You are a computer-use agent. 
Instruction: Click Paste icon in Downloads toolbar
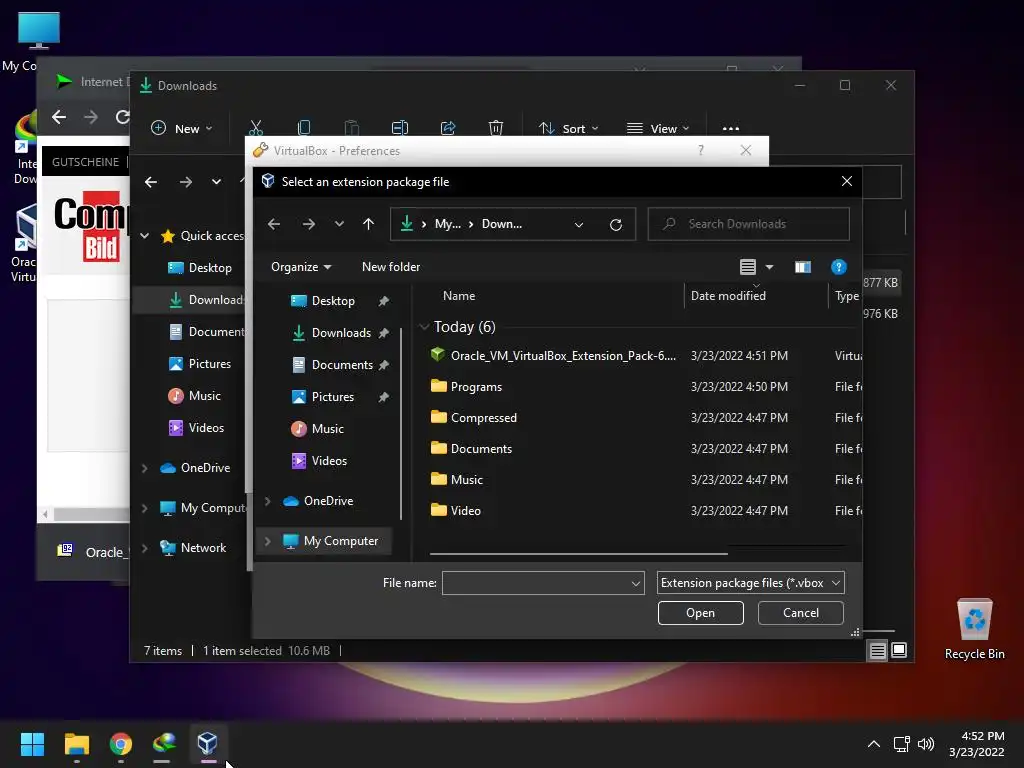351,128
